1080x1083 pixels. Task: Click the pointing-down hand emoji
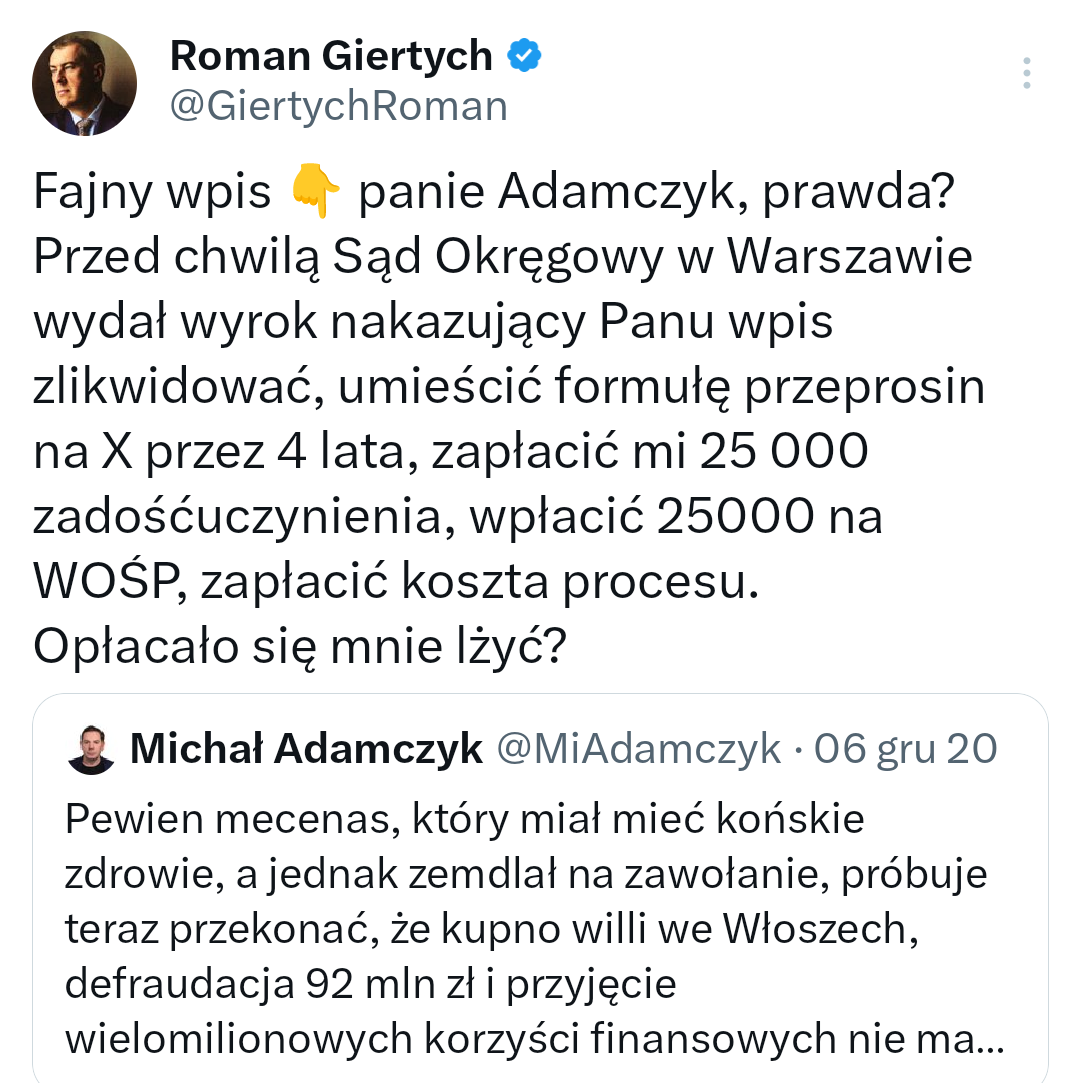[x=315, y=191]
